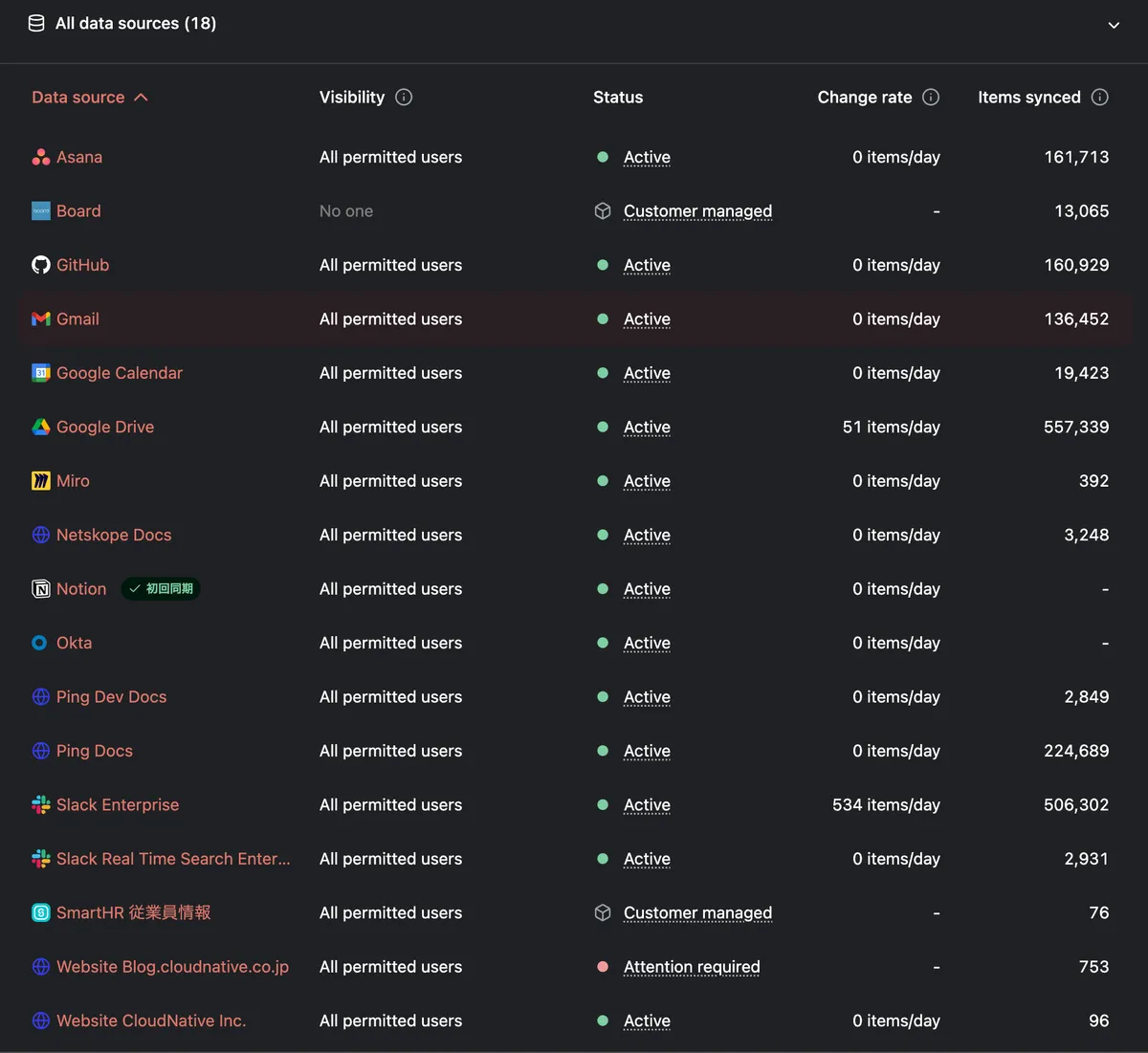Open SmartHR 従業員情報 data source
Viewport: 1148px width, 1053px height.
[133, 913]
